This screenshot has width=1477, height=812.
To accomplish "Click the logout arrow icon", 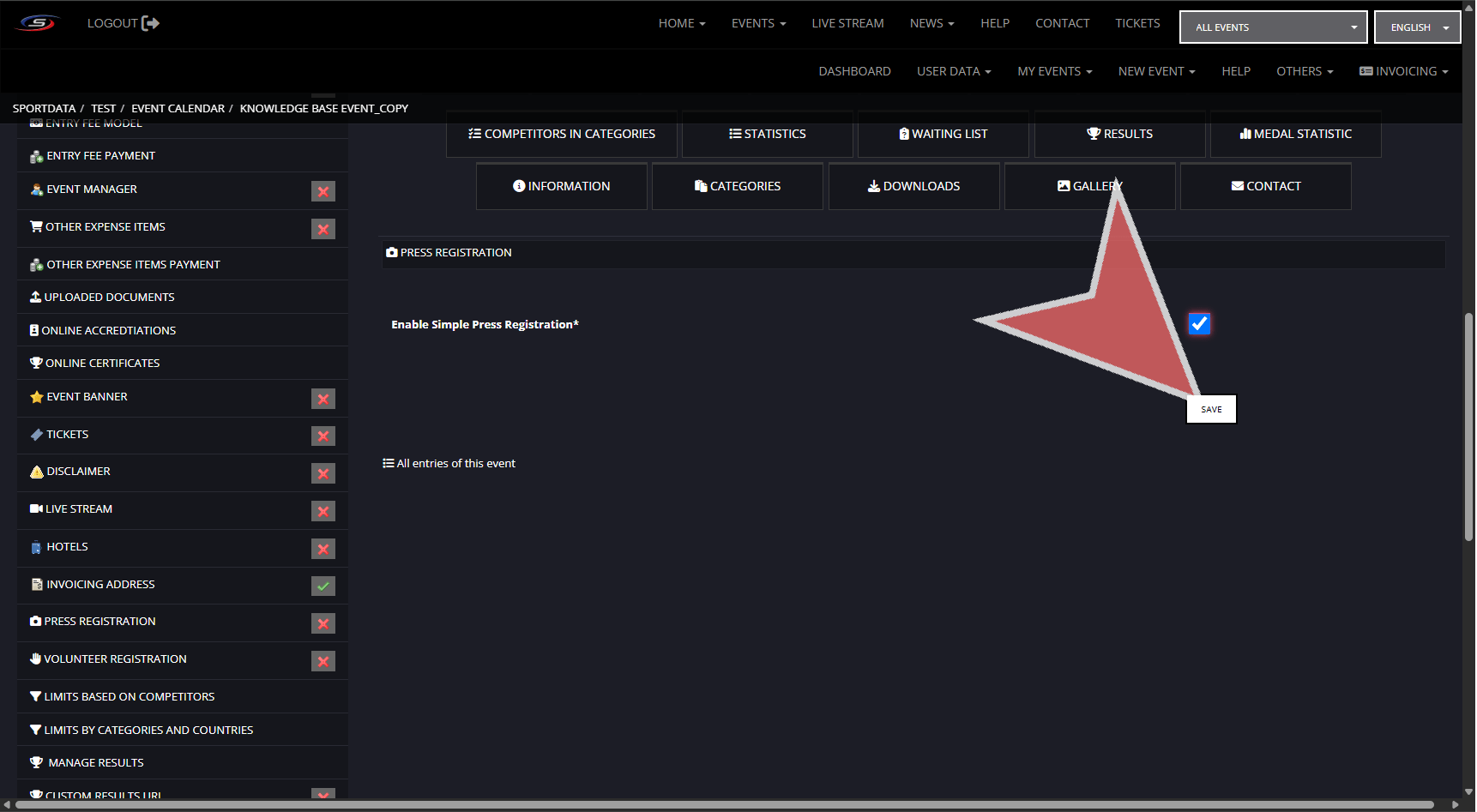I will [x=150, y=23].
